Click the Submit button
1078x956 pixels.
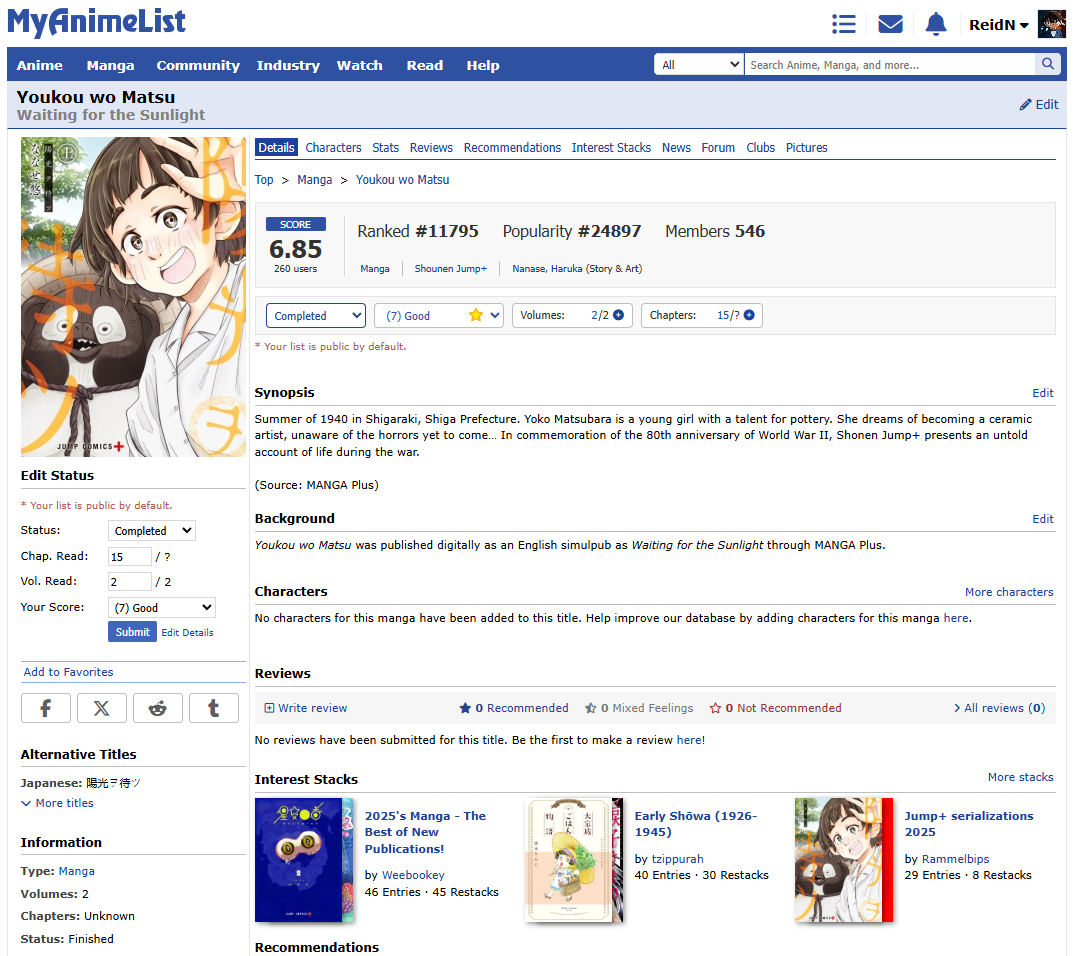click(x=132, y=632)
